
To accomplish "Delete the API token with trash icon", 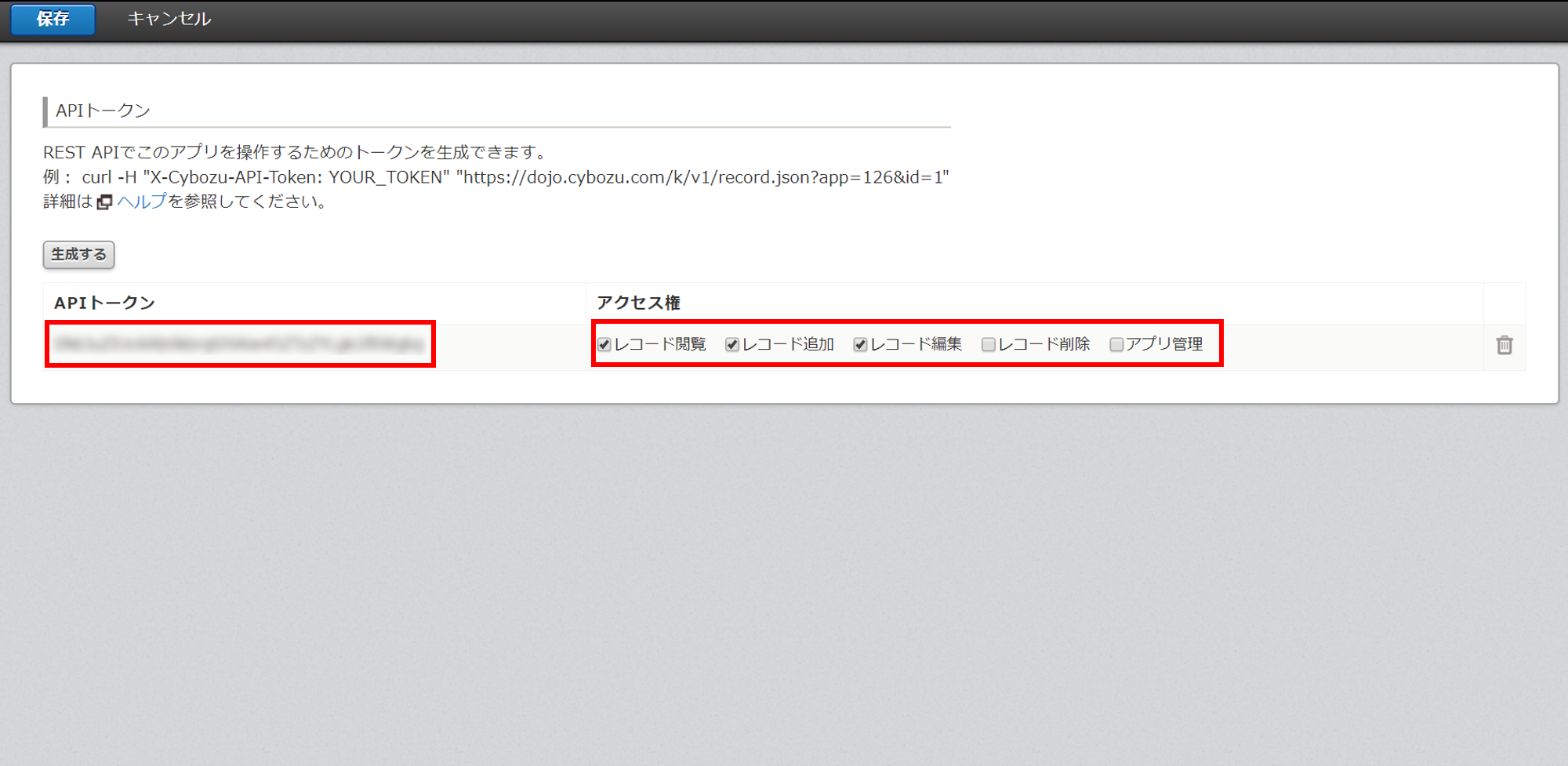I will point(1504,345).
